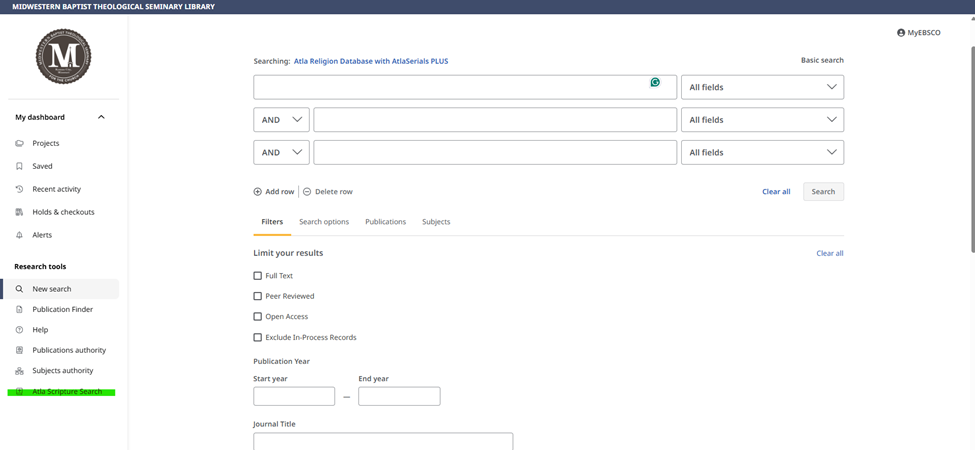This screenshot has height=450, width=975.
Task: Click the Delete row minus icon
Action: (x=307, y=192)
